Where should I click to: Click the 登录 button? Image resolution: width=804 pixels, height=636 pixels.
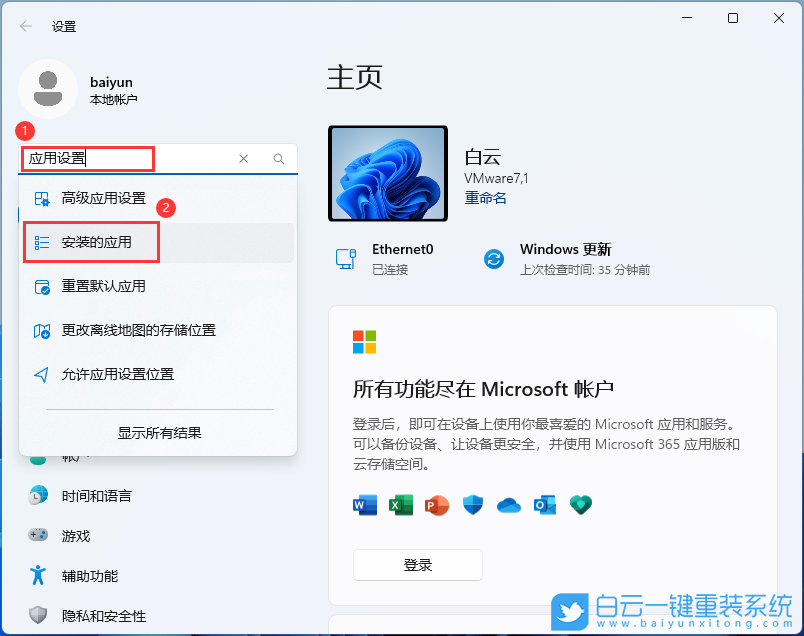click(x=417, y=565)
